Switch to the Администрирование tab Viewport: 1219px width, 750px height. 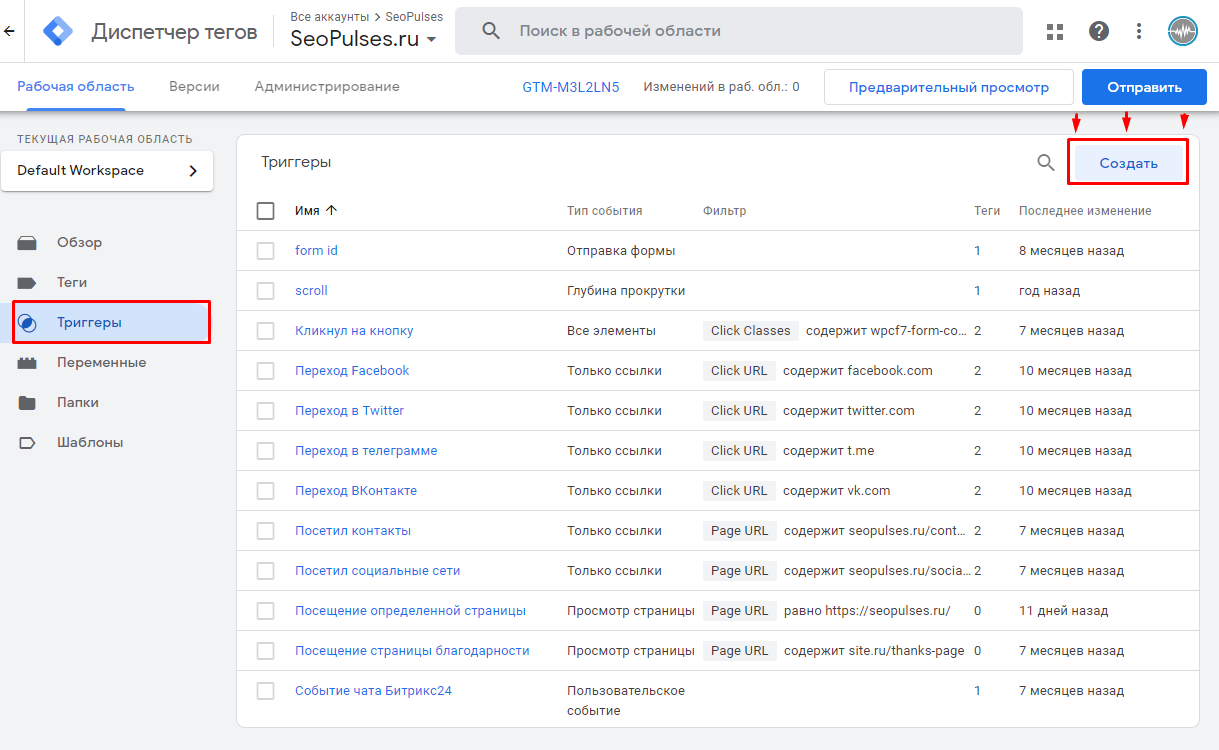pos(327,87)
